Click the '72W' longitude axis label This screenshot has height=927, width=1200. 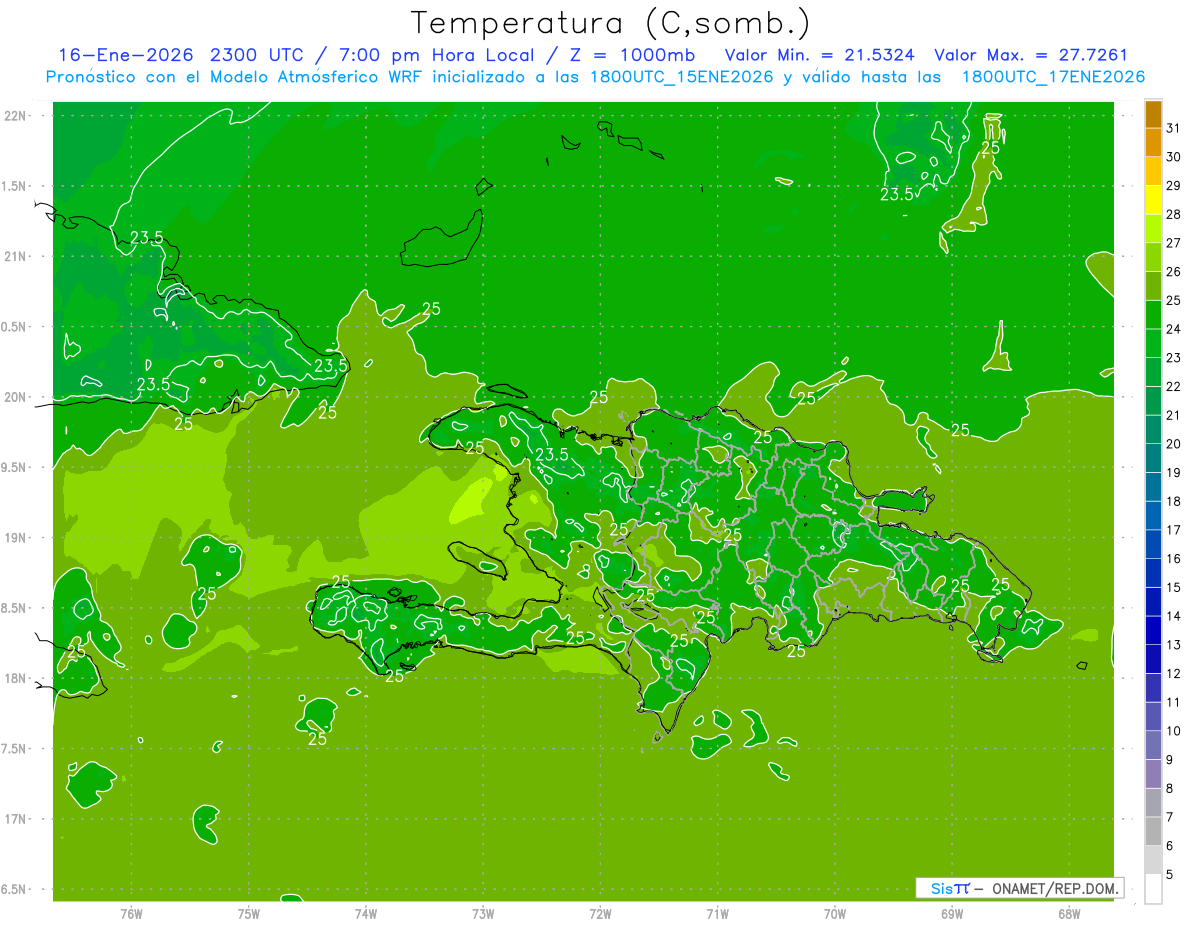(600, 914)
